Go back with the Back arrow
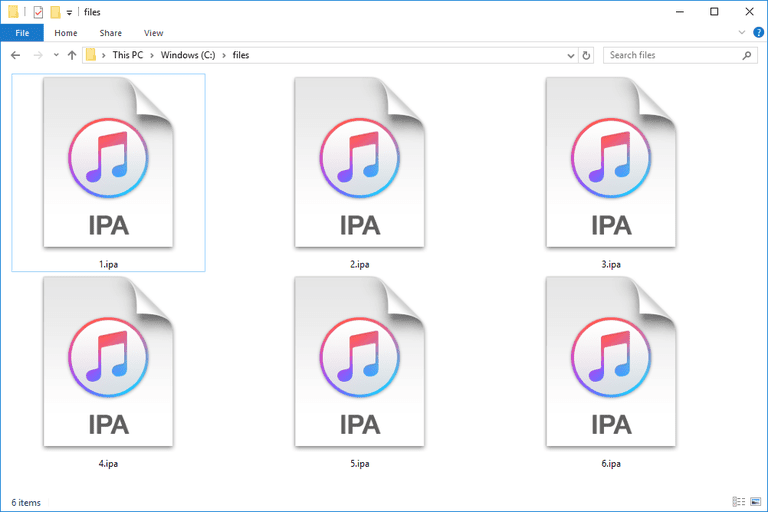 (x=16, y=55)
